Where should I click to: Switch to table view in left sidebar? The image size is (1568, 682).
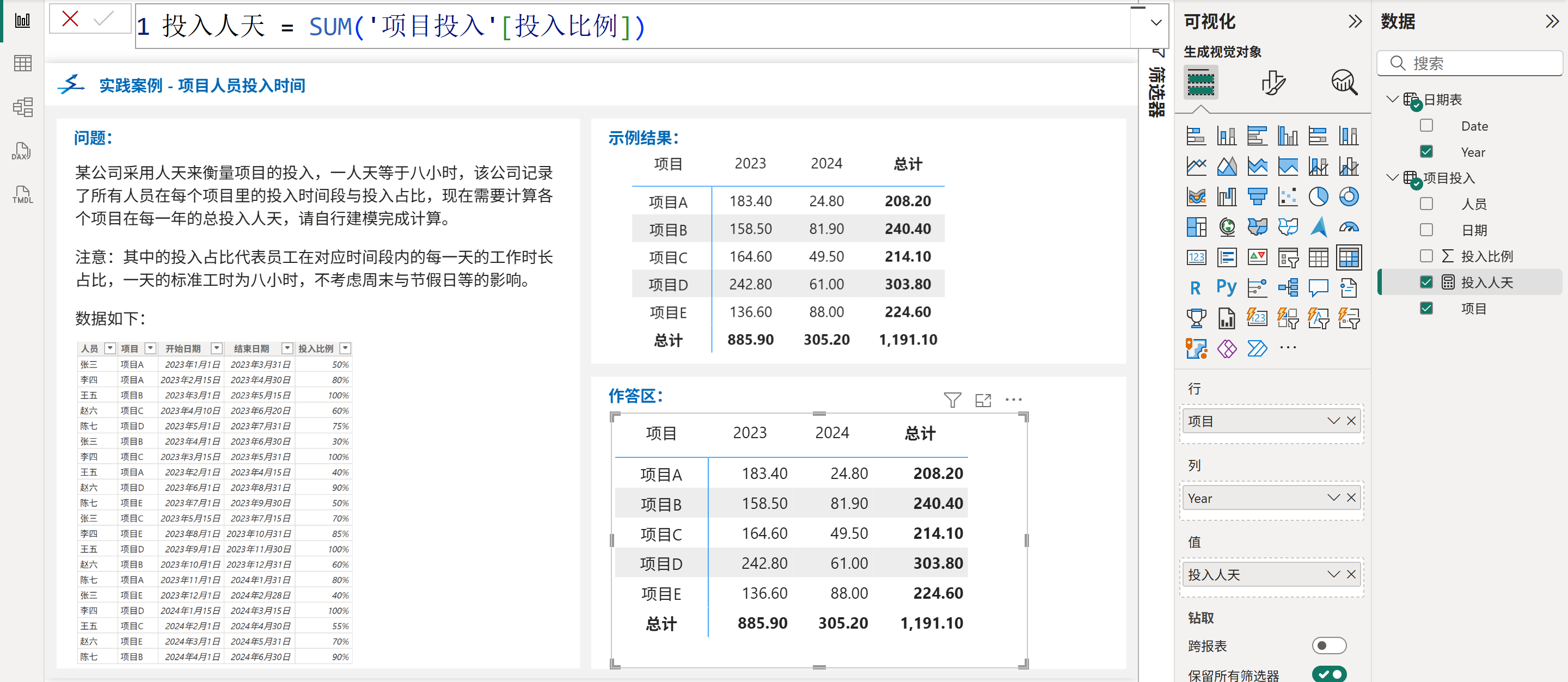pos(22,63)
